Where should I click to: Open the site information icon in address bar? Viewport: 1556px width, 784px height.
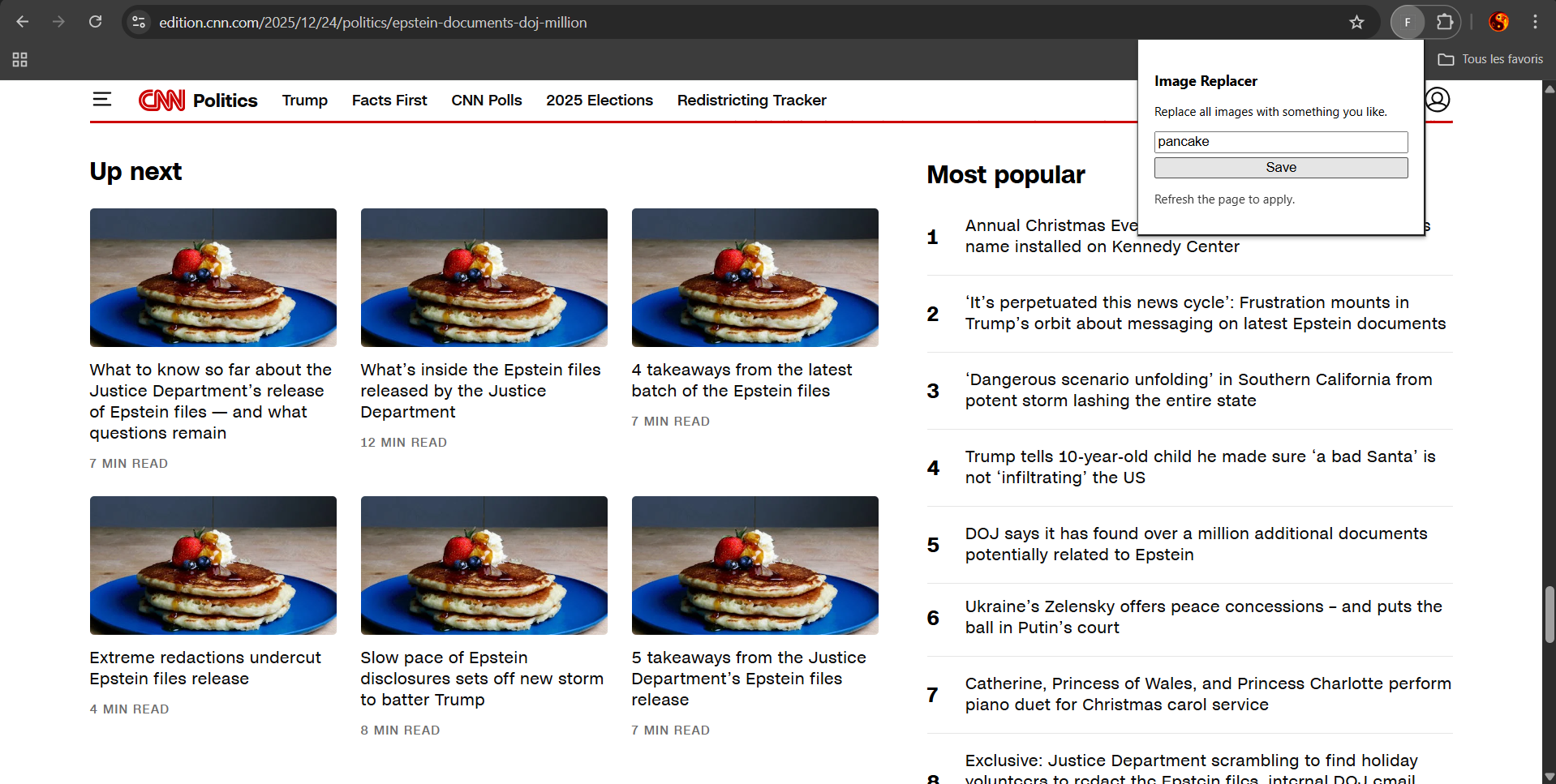click(139, 22)
